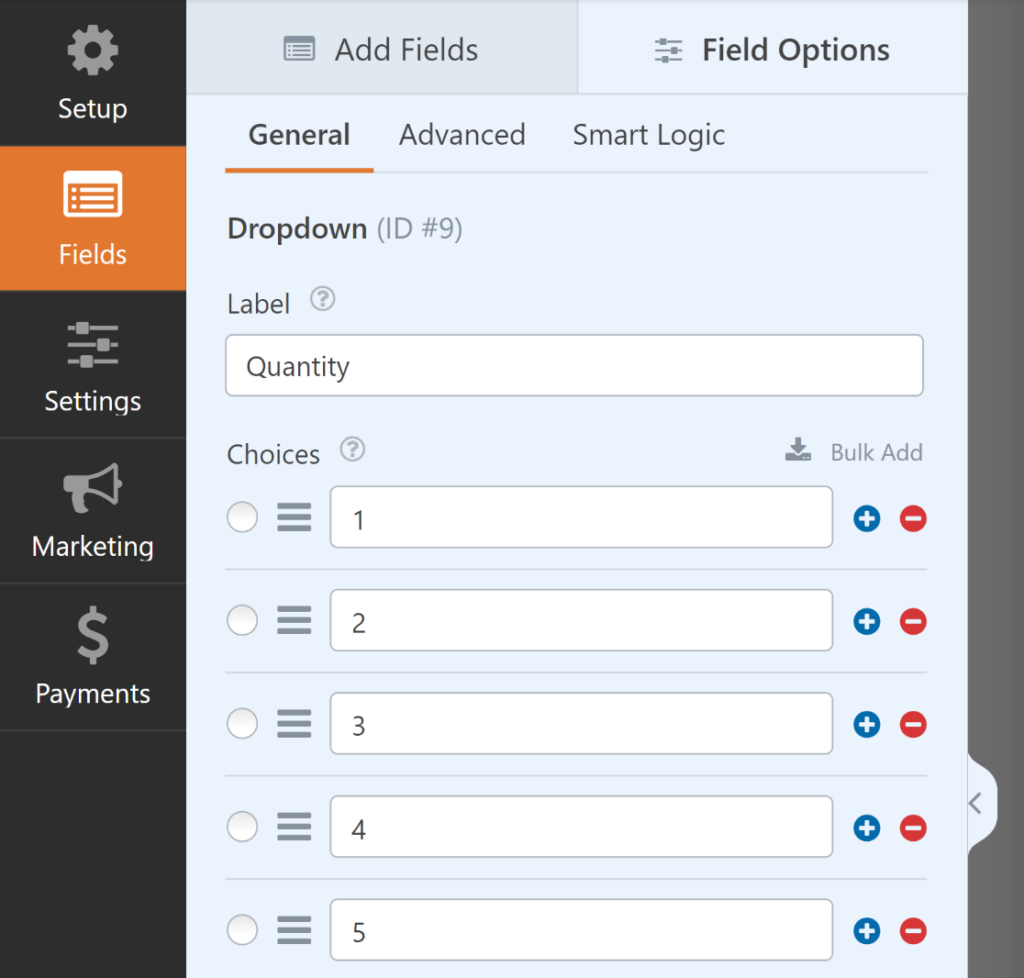This screenshot has width=1024, height=978.
Task: Open the Settings sliders icon
Action: coord(92,345)
